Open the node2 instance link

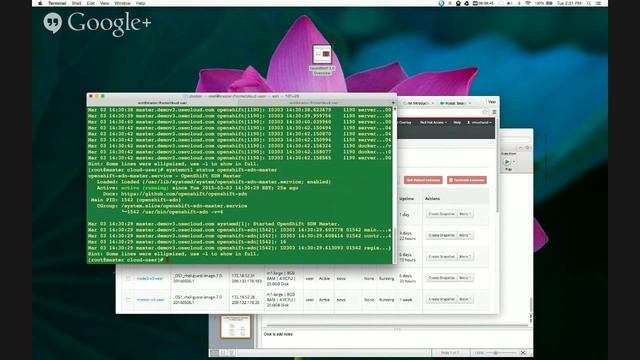tap(150, 278)
